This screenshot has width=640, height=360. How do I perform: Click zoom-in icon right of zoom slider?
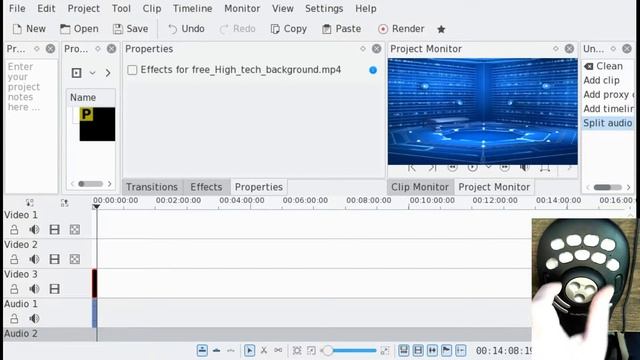[x=384, y=351]
